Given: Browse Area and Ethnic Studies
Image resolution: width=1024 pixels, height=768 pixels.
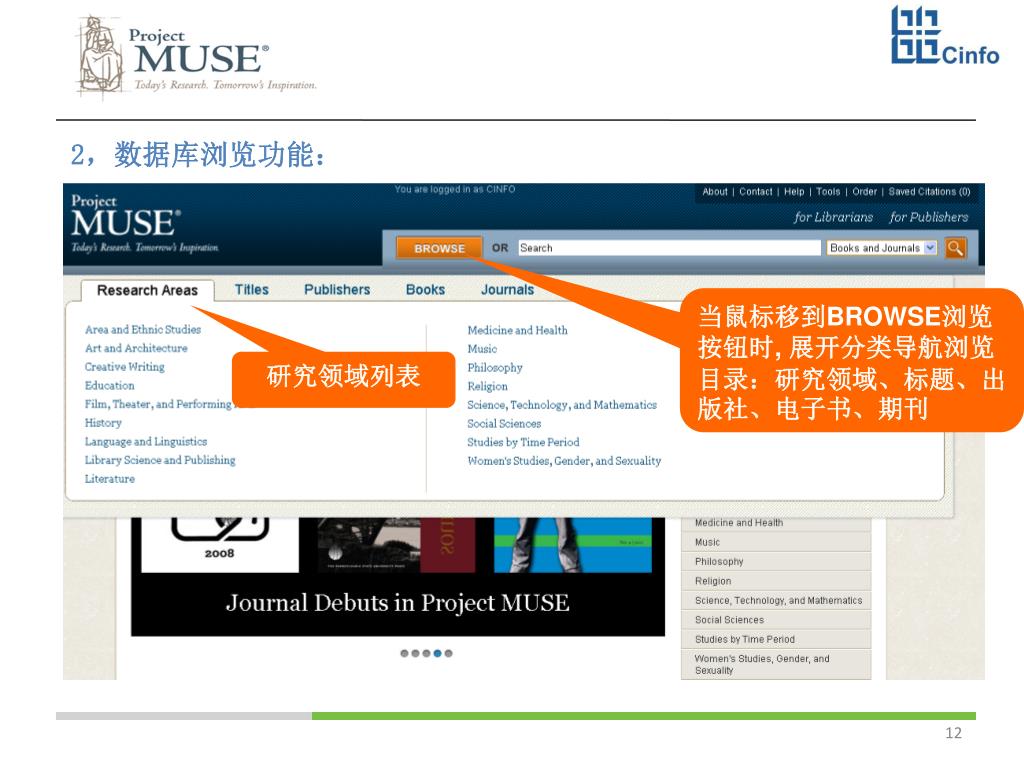Looking at the screenshot, I should 143,330.
